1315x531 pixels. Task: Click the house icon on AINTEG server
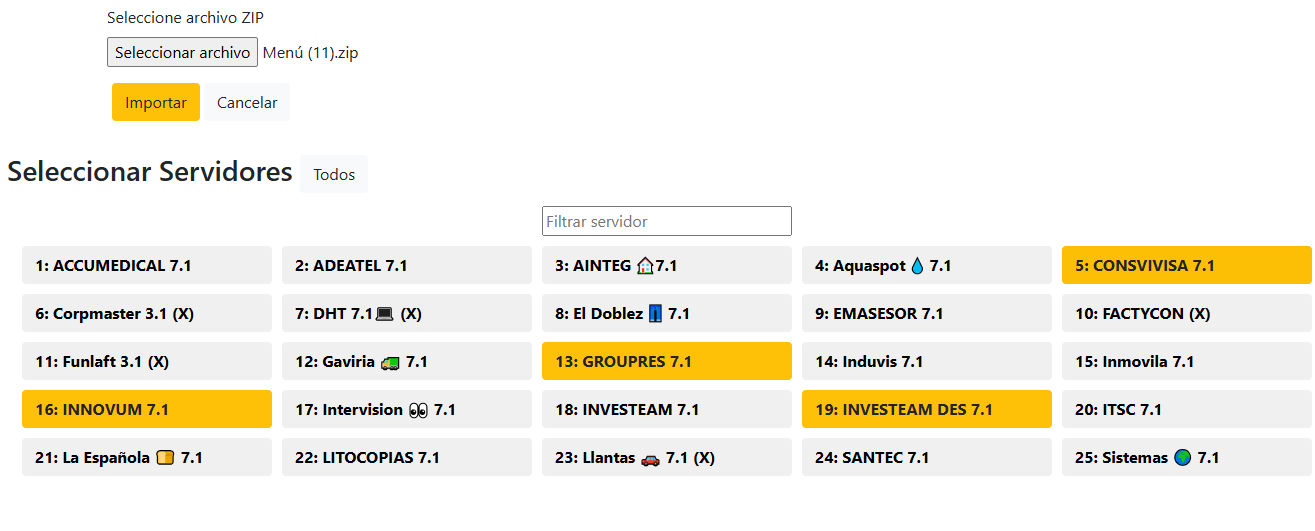click(x=645, y=266)
